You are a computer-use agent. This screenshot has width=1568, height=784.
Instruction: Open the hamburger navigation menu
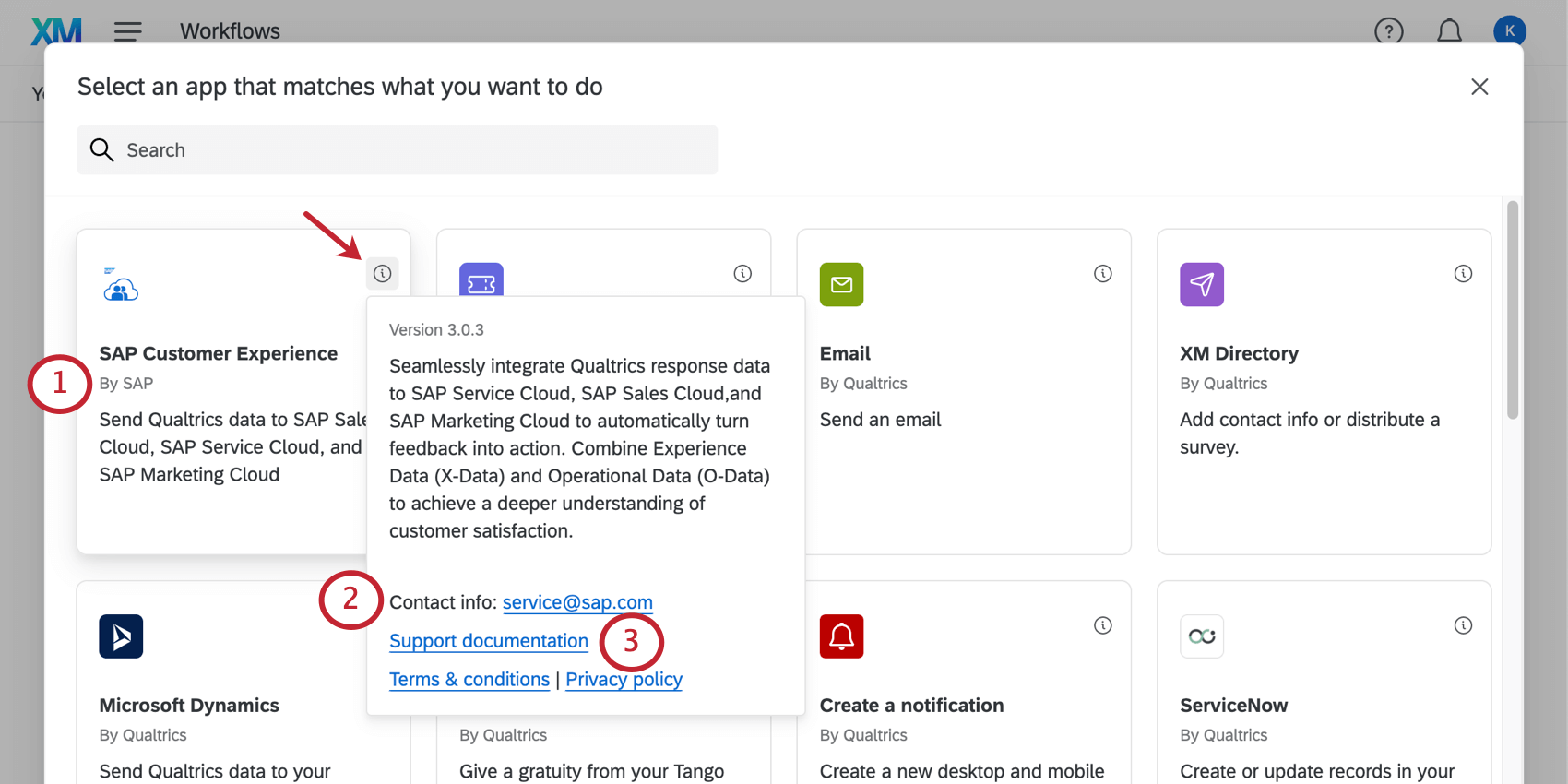point(127,31)
